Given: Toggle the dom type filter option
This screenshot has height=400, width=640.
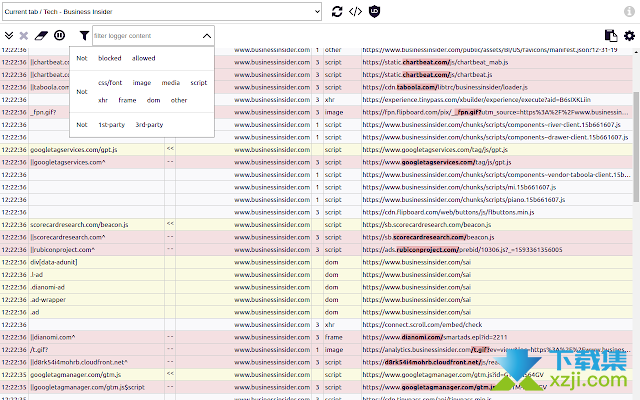Looking at the screenshot, I should tap(153, 100).
